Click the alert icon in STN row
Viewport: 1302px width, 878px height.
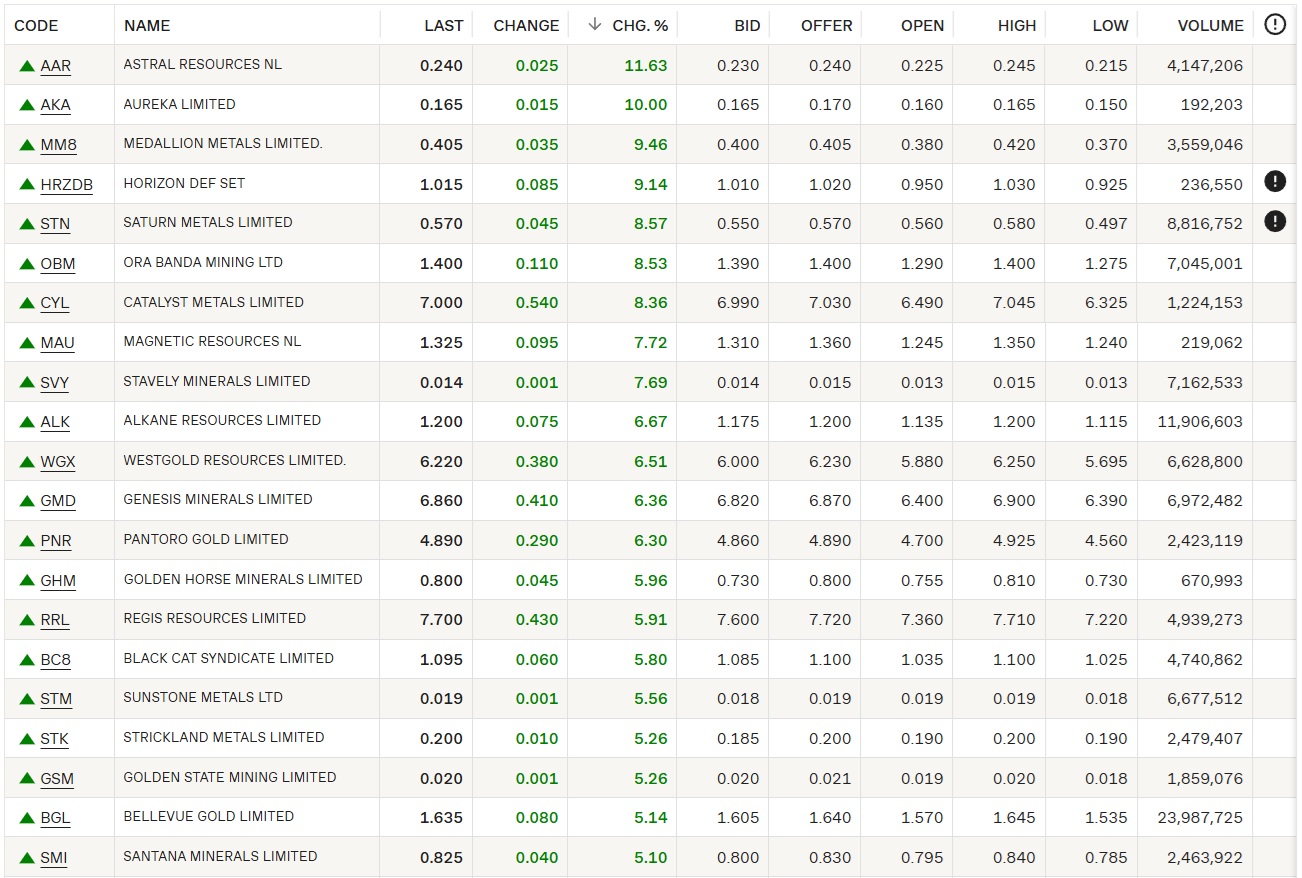(1274, 222)
